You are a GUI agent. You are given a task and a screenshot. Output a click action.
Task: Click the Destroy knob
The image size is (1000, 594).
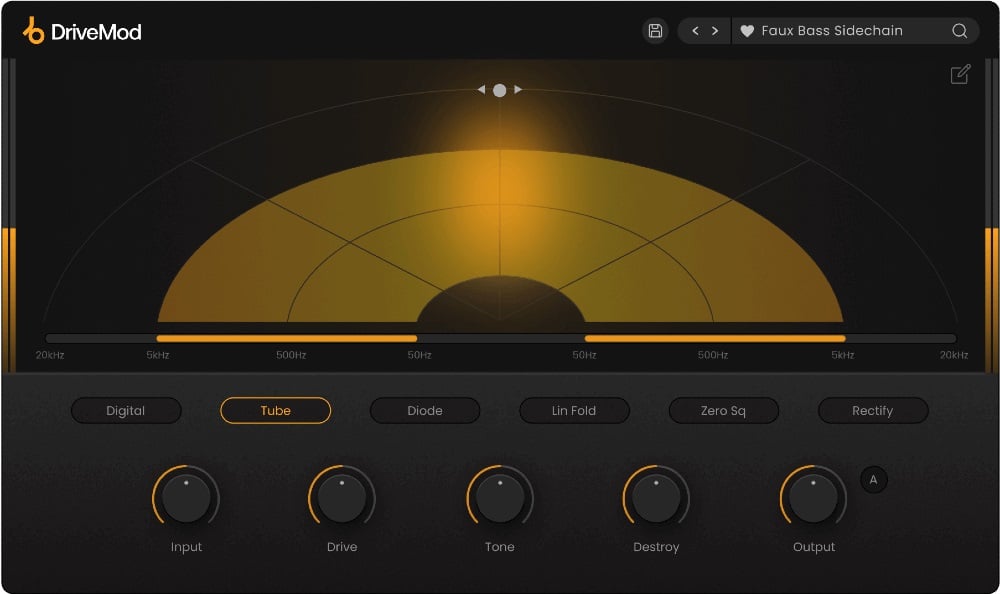[656, 498]
